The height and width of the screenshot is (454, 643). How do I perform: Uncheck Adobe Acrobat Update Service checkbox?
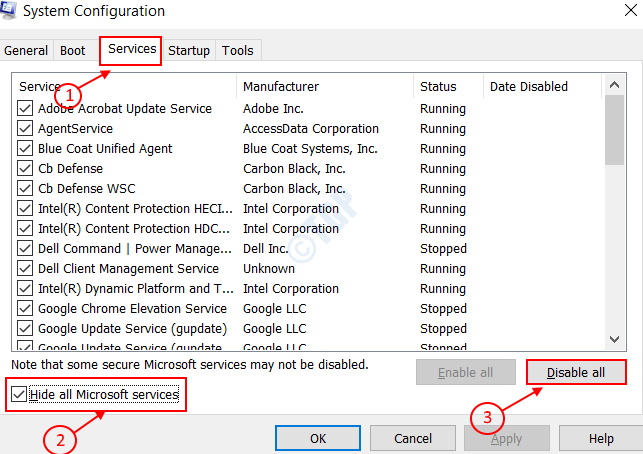(x=25, y=109)
